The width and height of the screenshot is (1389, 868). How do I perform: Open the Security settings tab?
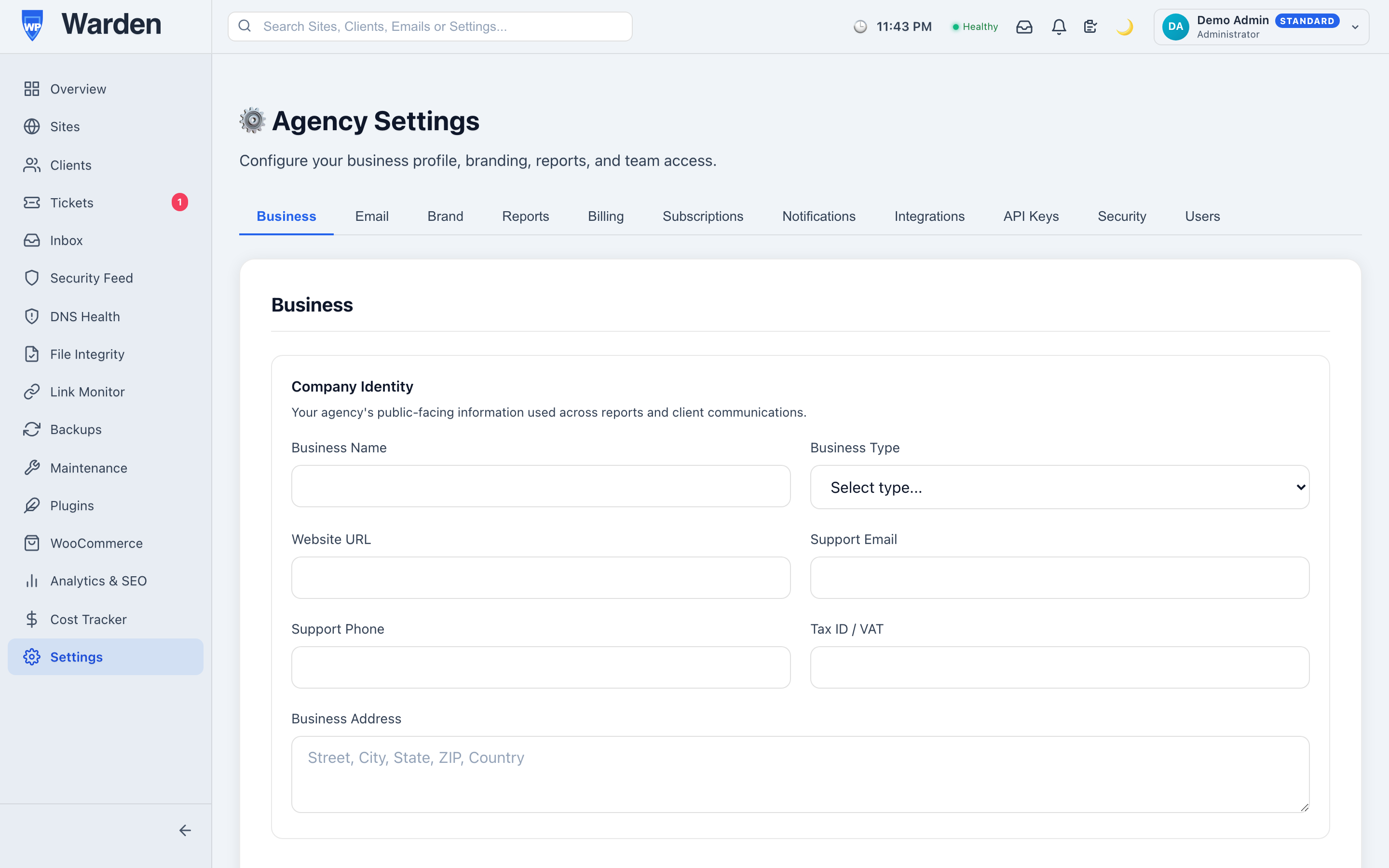pos(1121,216)
